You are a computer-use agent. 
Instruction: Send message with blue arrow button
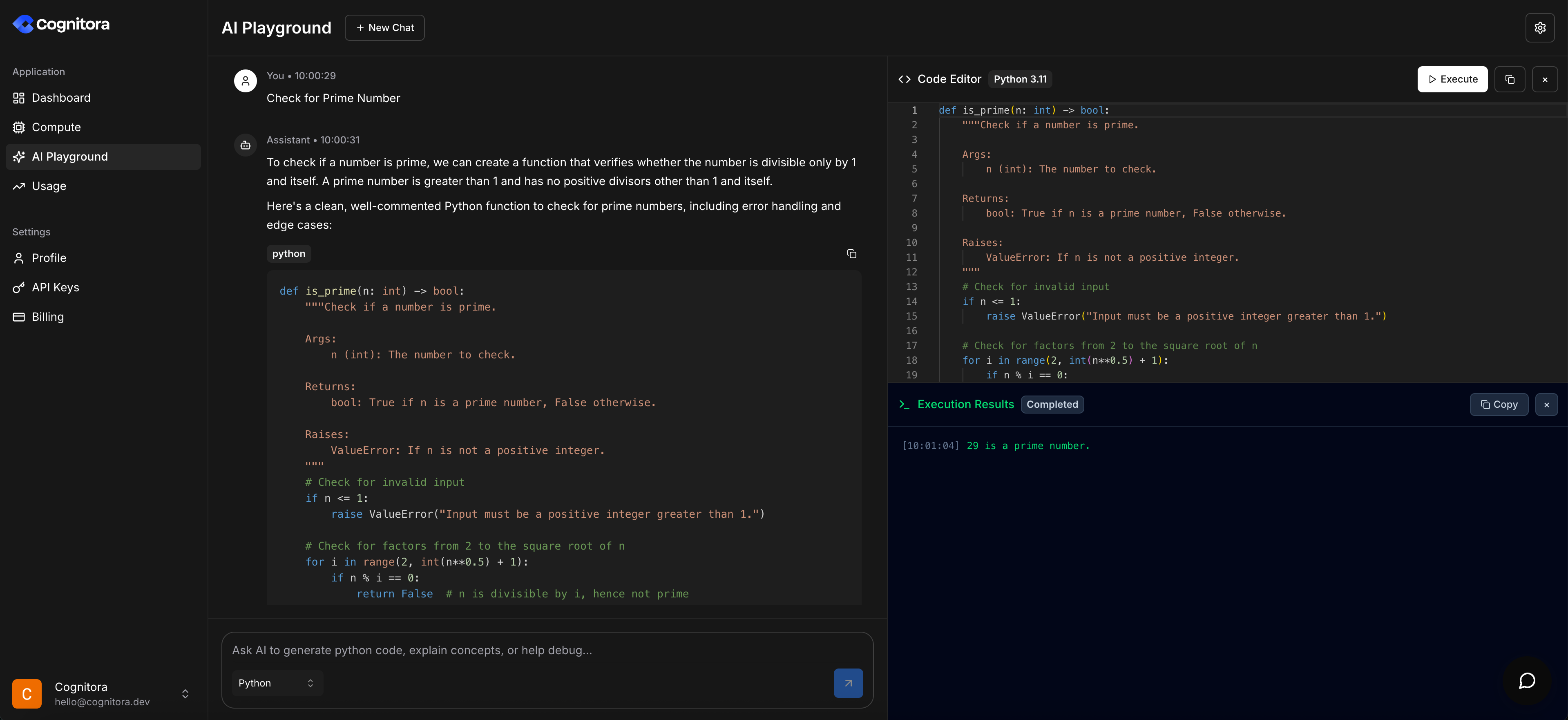[x=848, y=683]
